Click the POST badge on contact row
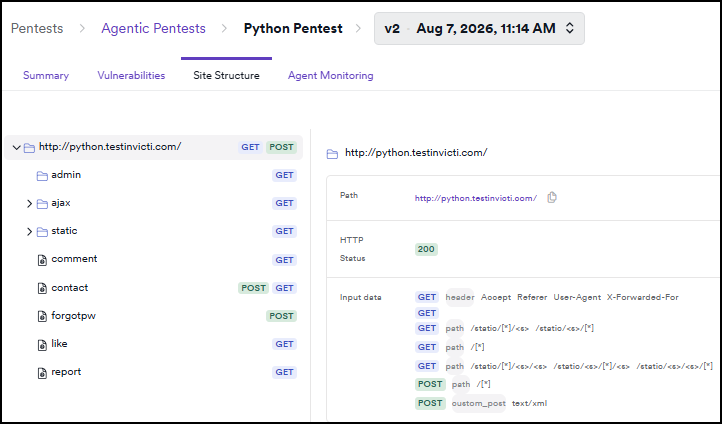 tap(253, 288)
